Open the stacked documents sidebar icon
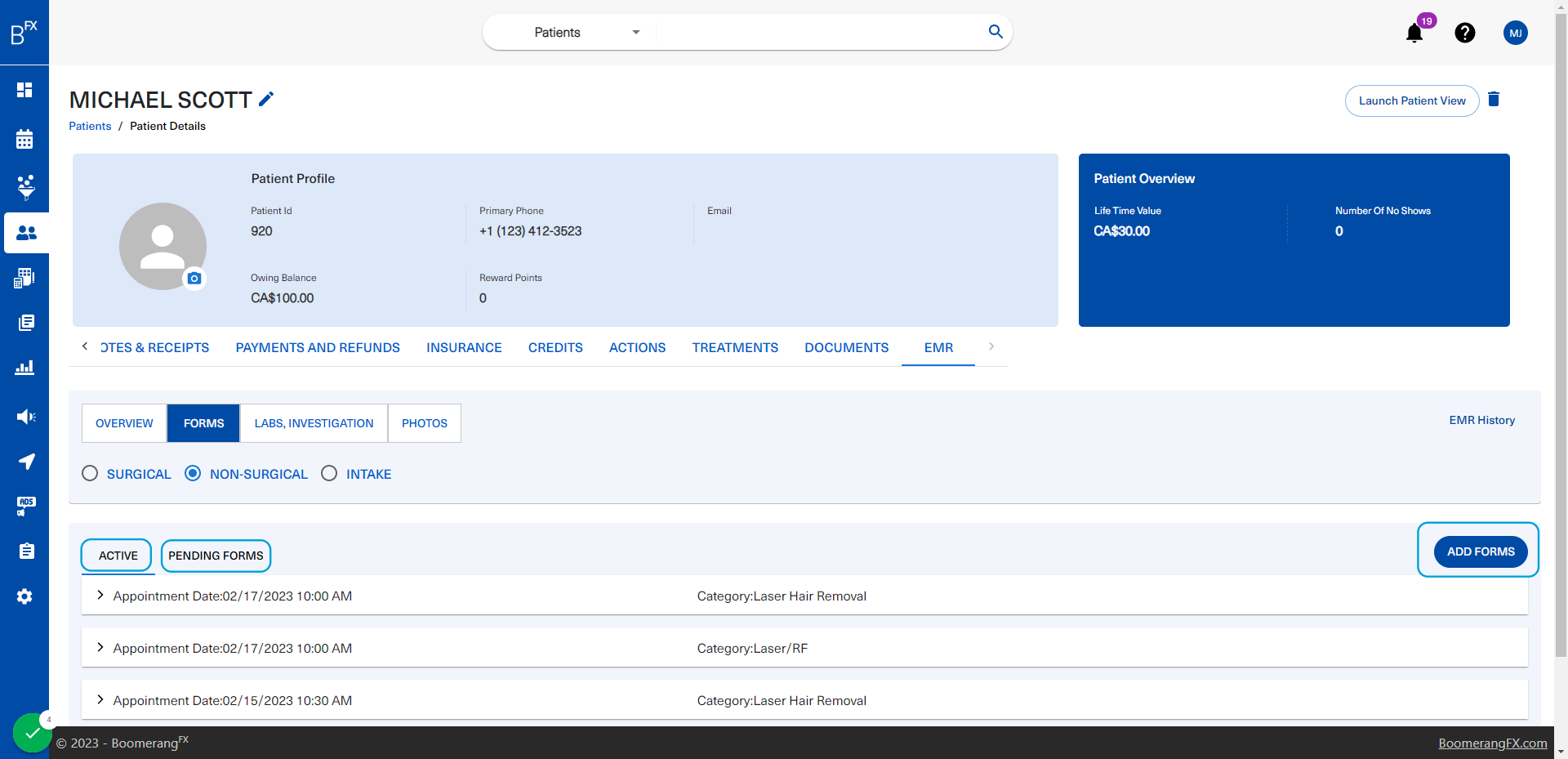Viewport: 1568px width, 759px height. pos(26,323)
